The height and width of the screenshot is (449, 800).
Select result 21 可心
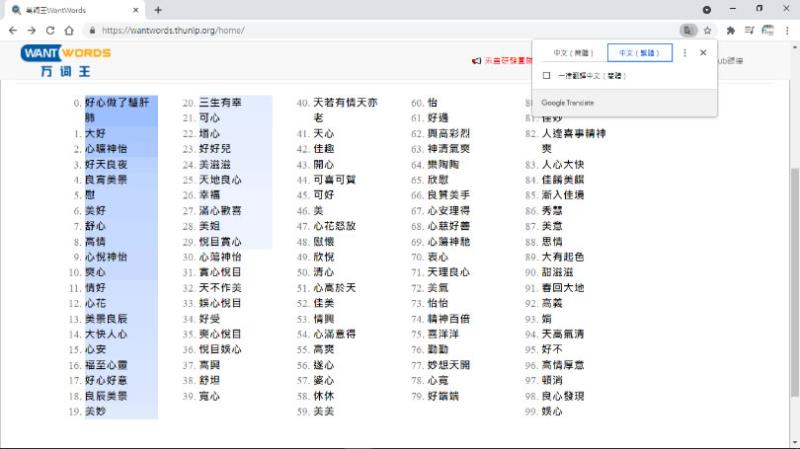(x=209, y=118)
